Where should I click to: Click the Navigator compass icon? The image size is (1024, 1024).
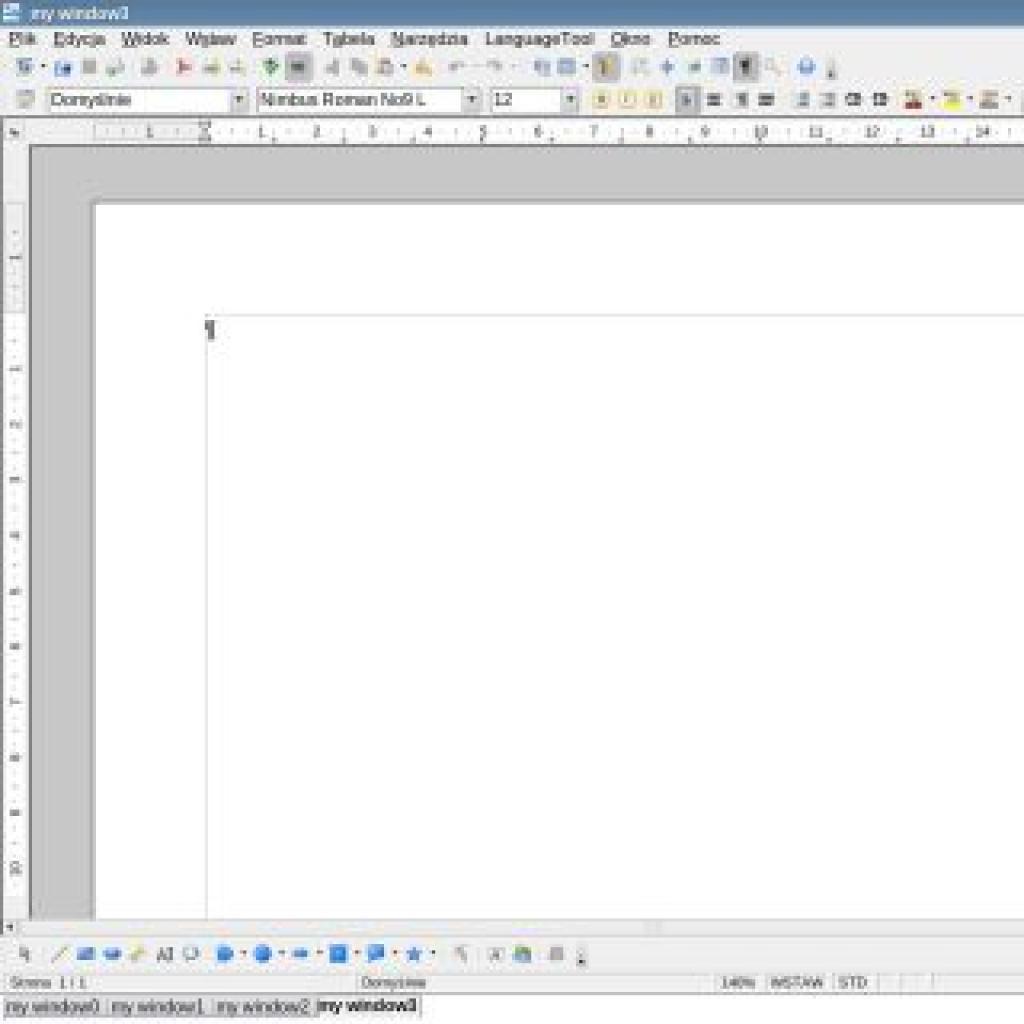click(667, 67)
